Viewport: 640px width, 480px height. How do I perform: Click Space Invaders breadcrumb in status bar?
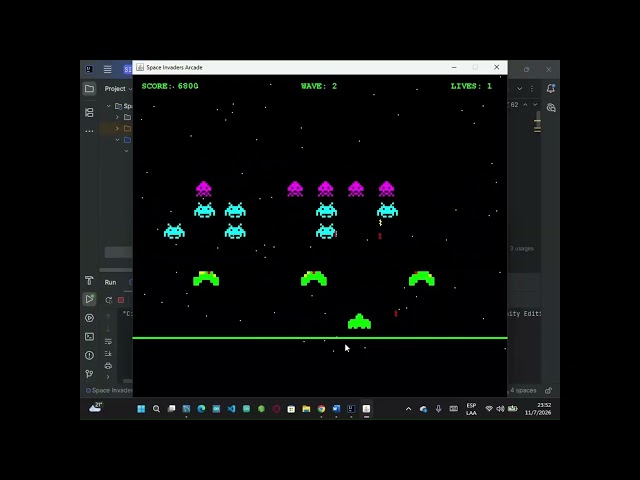coord(109,391)
